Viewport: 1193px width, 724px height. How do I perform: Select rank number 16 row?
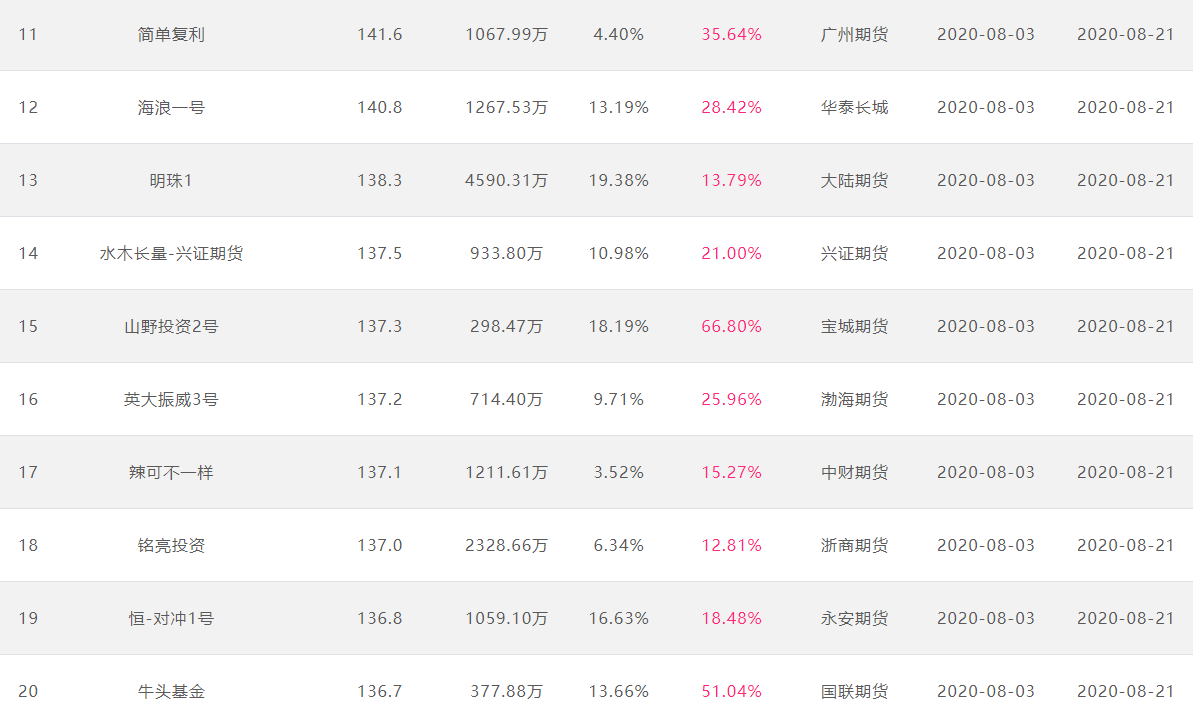click(596, 399)
